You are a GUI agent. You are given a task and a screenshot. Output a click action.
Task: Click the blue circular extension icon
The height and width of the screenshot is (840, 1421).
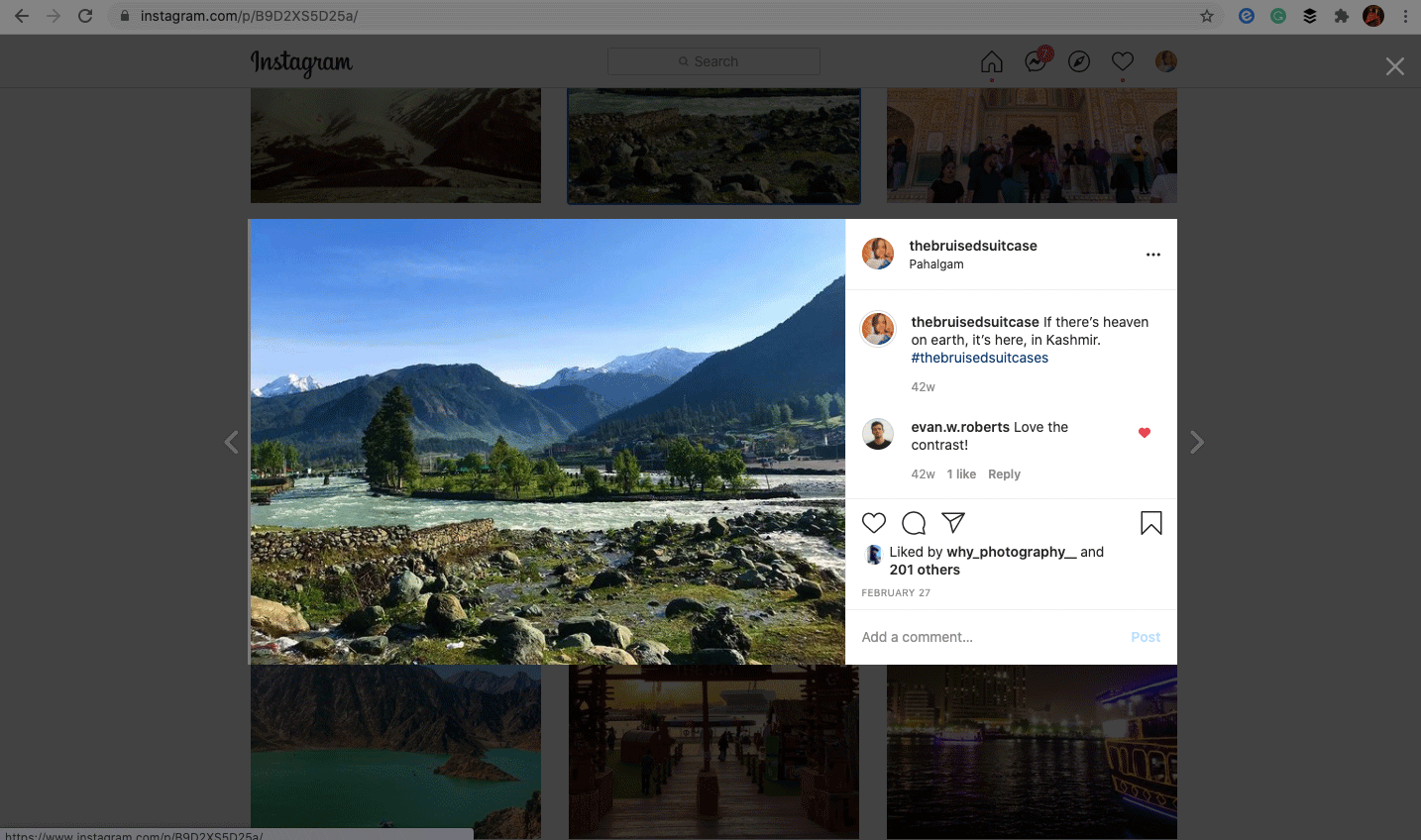click(1247, 16)
